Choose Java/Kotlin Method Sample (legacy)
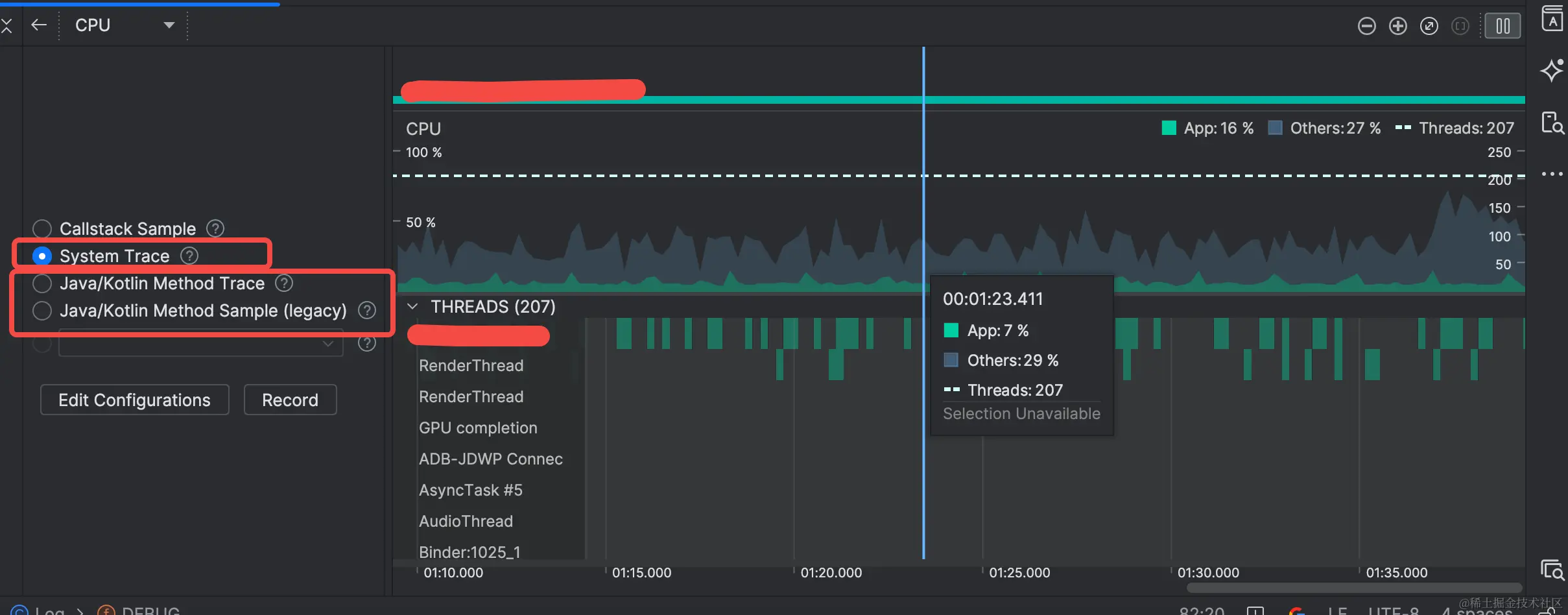 pyautogui.click(x=42, y=311)
